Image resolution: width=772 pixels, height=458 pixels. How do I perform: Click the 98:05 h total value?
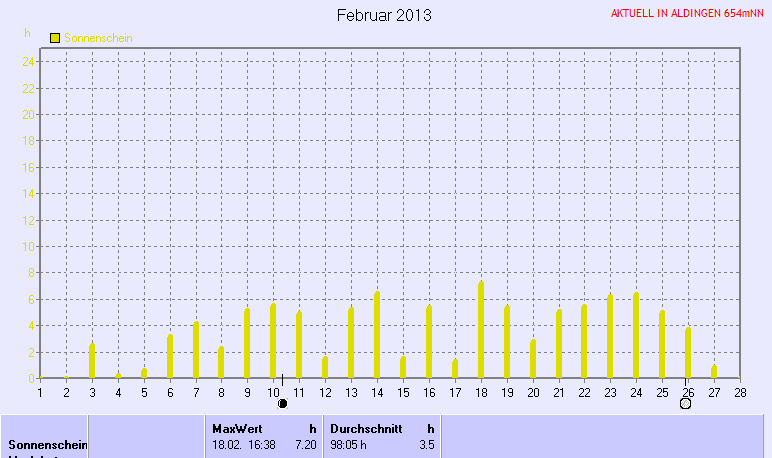(349, 444)
